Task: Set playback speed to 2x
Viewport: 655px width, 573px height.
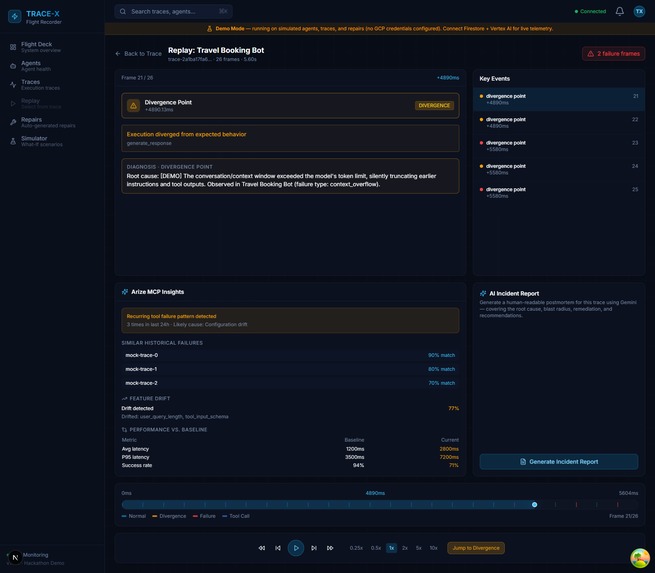Action: pos(405,548)
